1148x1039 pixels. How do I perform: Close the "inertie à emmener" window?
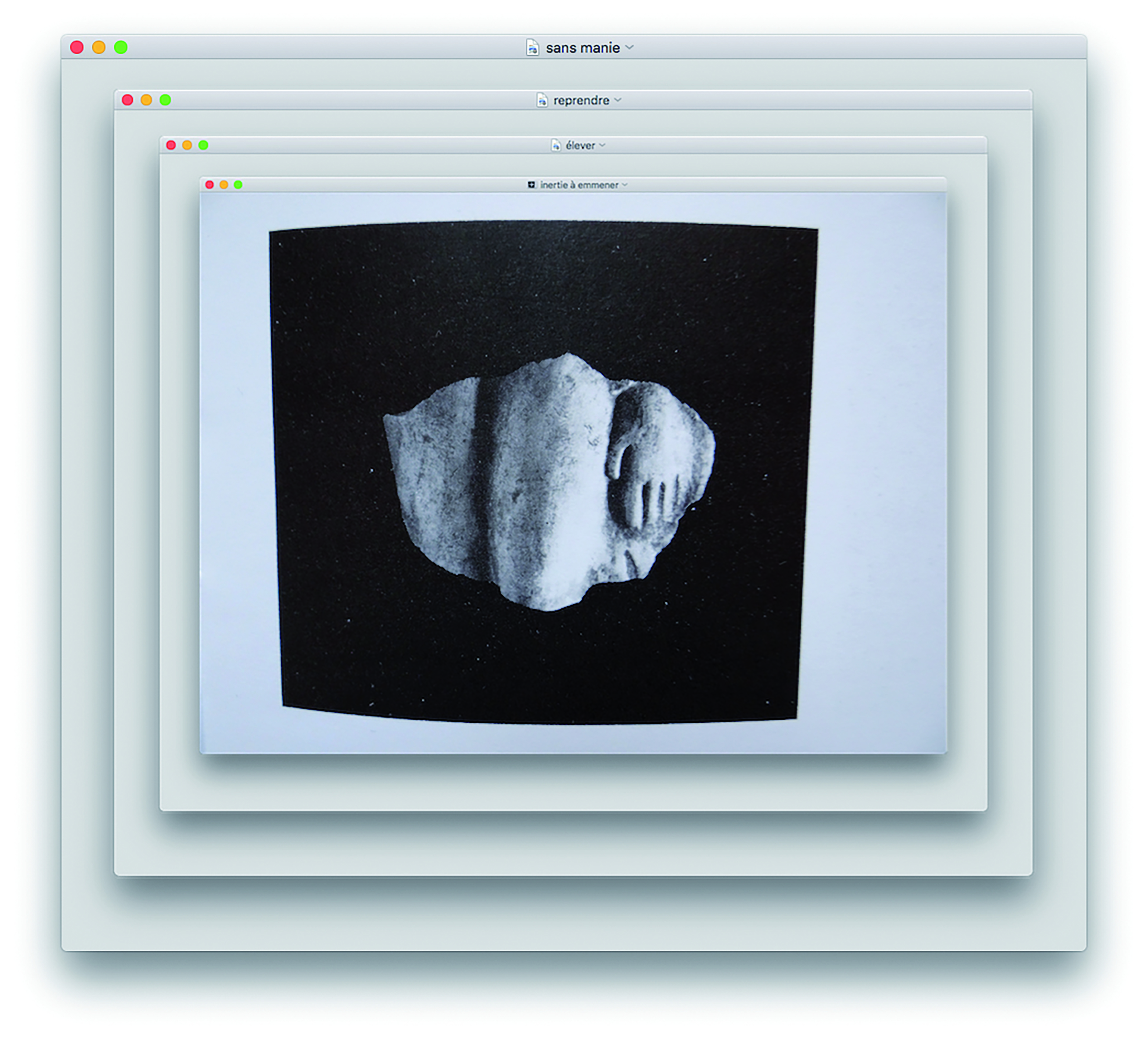click(x=210, y=185)
